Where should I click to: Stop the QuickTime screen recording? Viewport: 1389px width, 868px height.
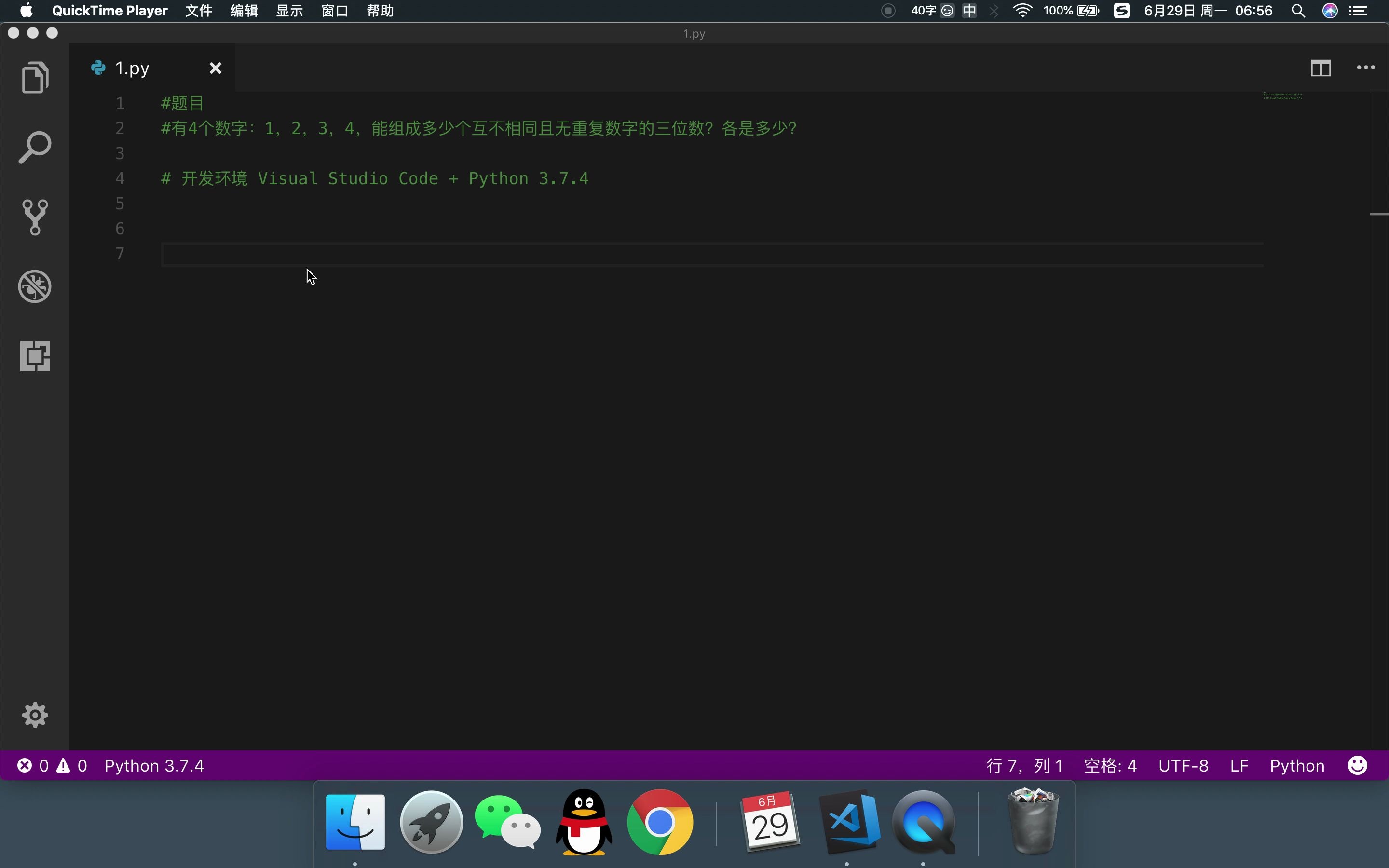click(x=887, y=10)
